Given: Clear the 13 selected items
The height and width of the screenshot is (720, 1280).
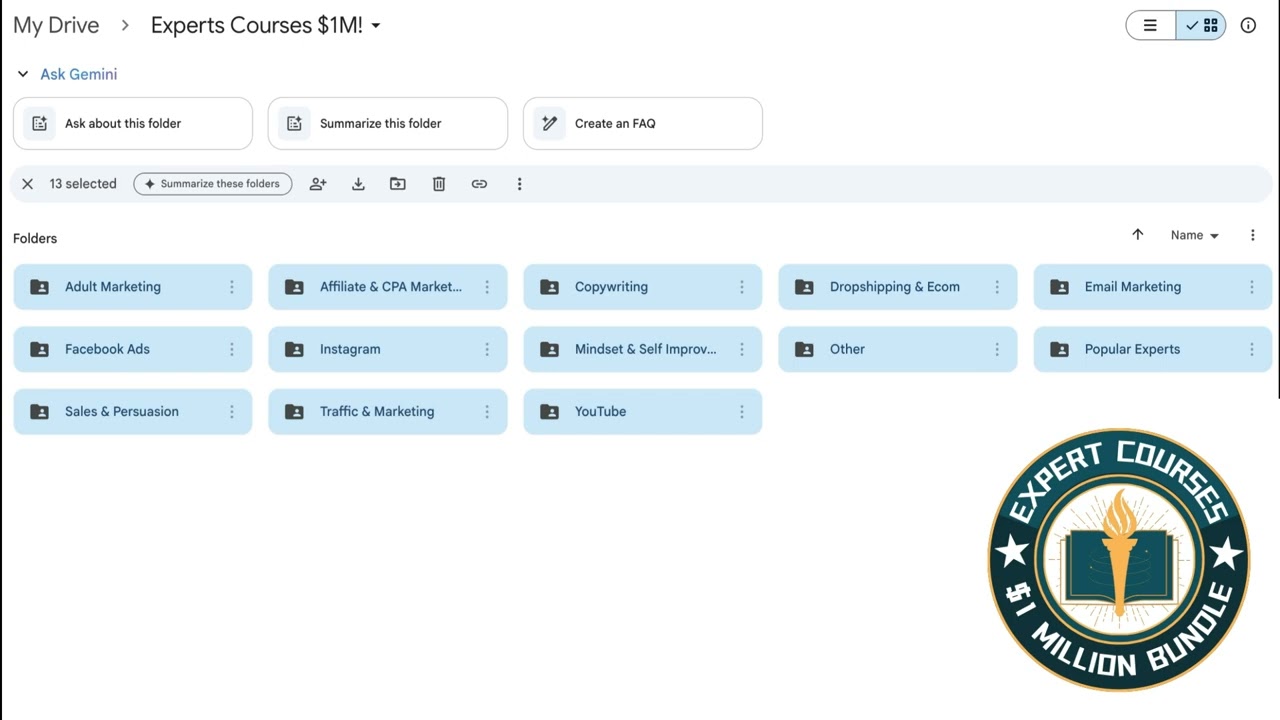Looking at the screenshot, I should (28, 184).
